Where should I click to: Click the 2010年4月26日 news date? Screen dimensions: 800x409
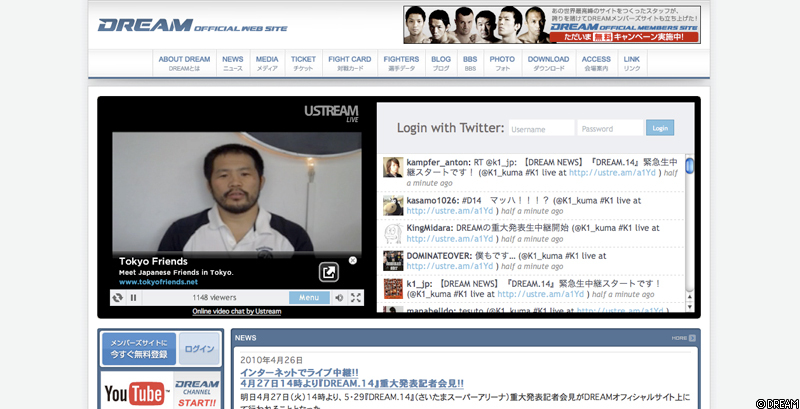[x=271, y=360]
